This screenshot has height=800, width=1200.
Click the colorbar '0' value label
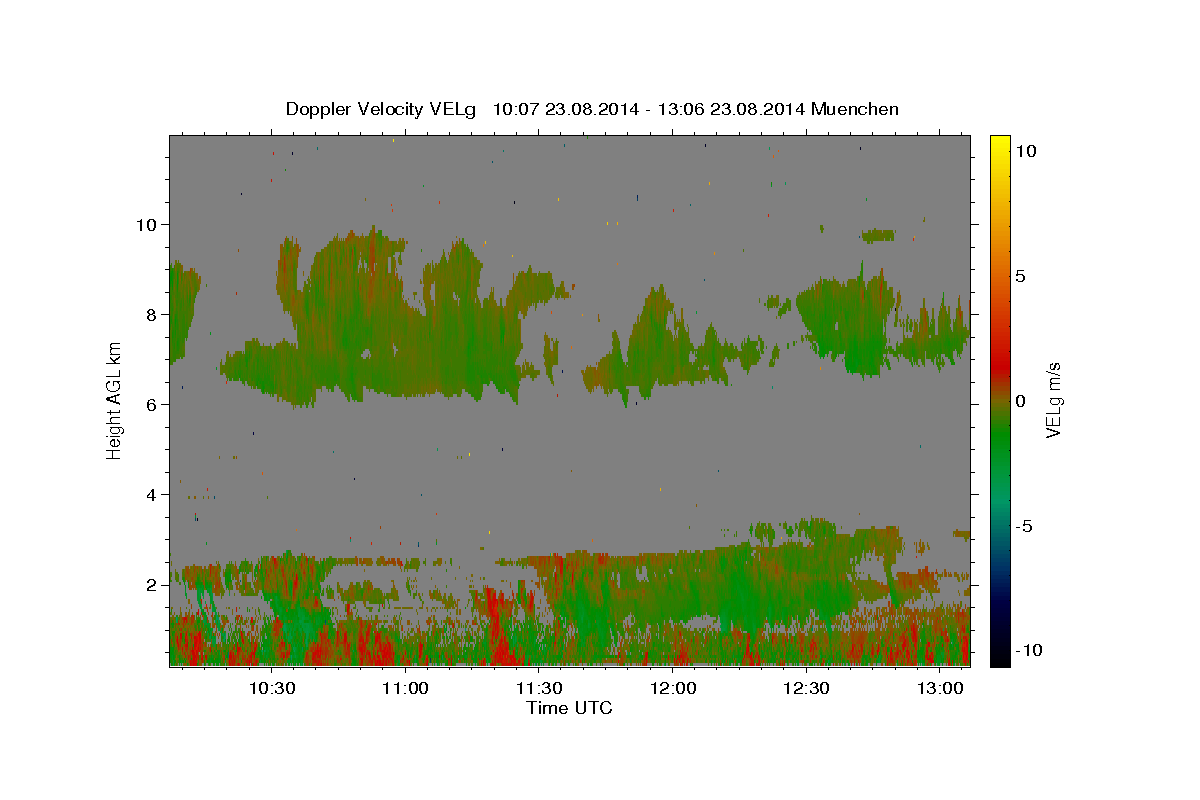pyautogui.click(x=1020, y=401)
